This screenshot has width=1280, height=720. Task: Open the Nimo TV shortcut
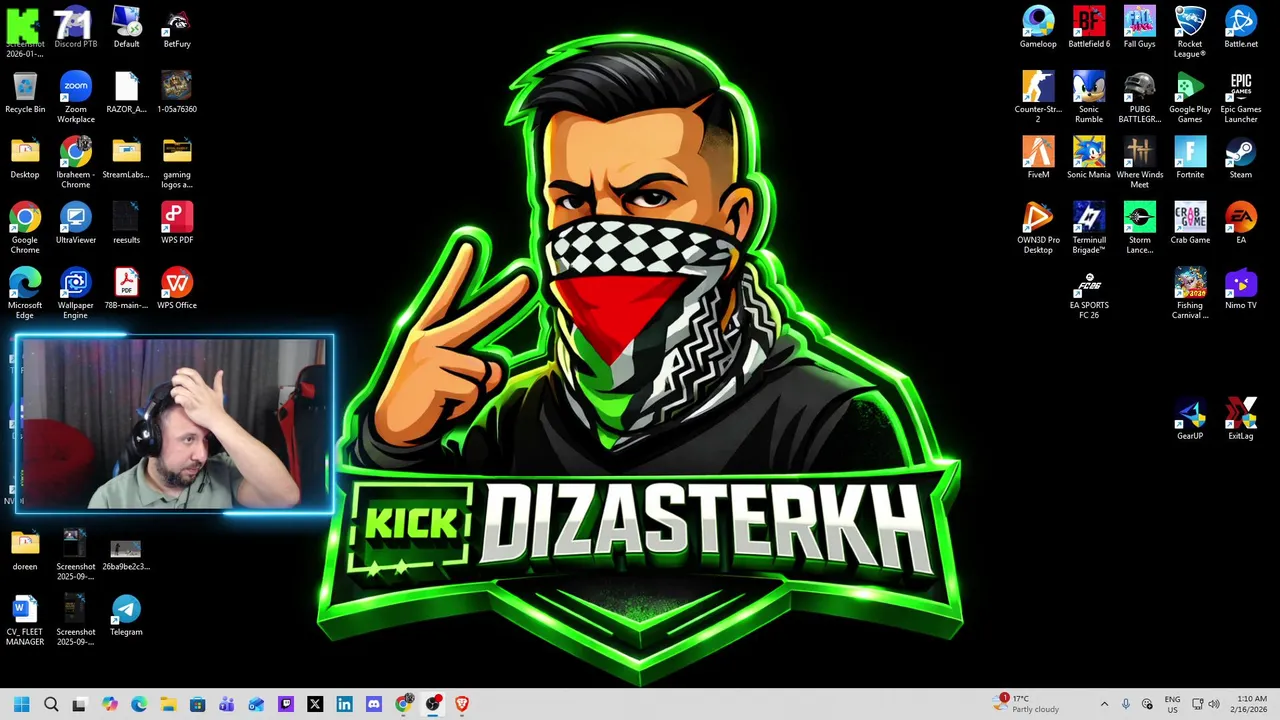[1241, 288]
